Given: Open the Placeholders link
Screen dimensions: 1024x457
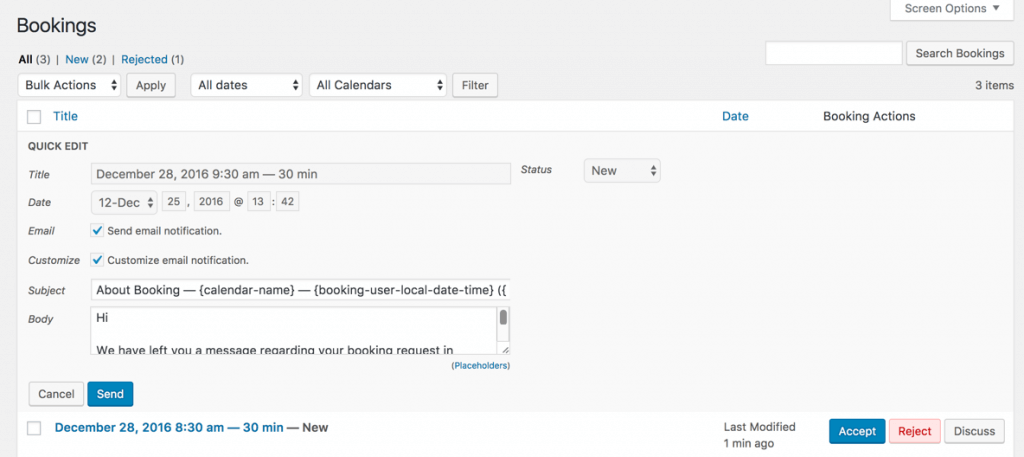Looking at the screenshot, I should pos(481,366).
